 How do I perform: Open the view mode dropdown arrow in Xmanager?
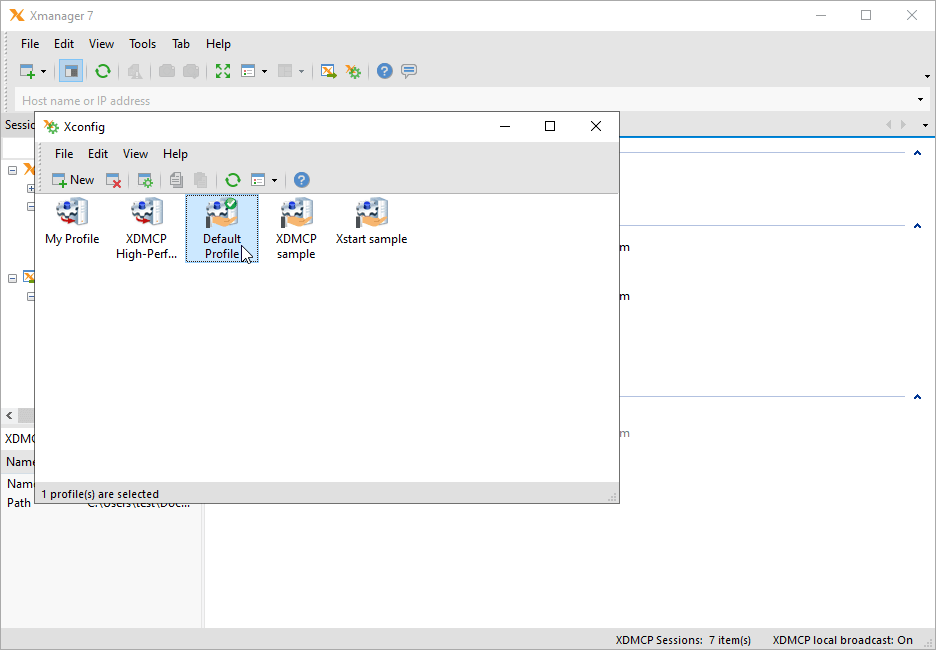tap(264, 72)
